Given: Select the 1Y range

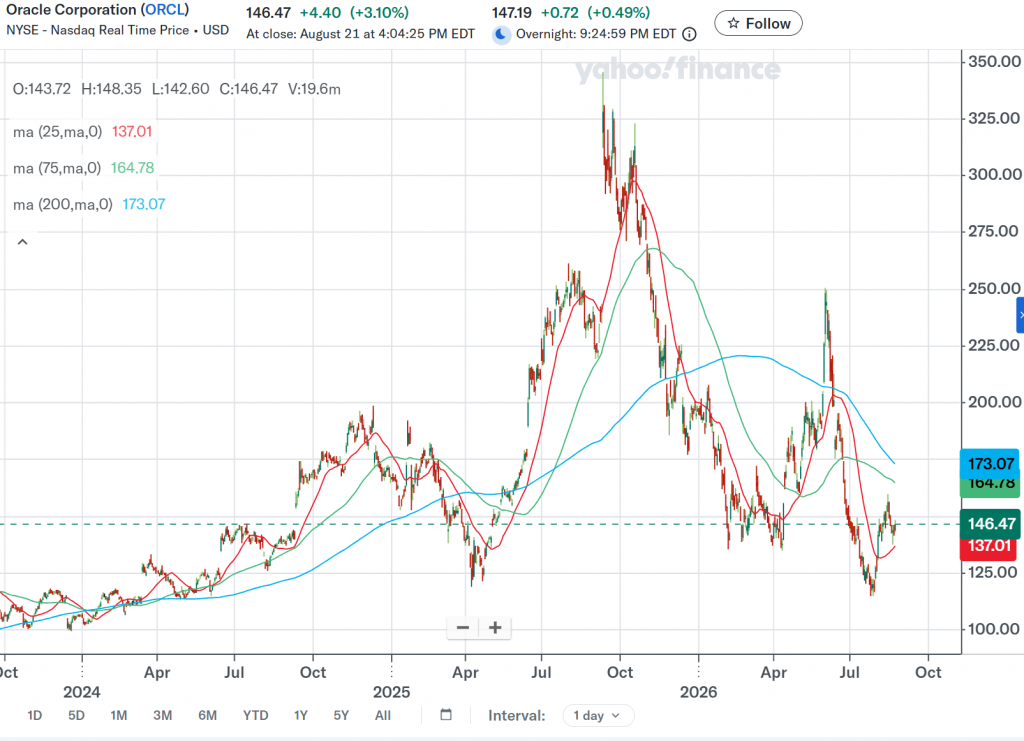Looking at the screenshot, I should click(300, 716).
